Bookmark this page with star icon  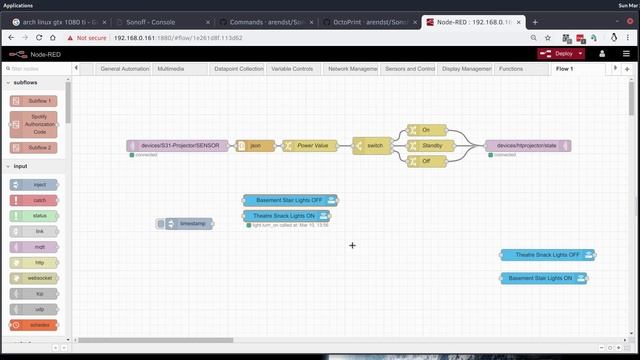(x=548, y=38)
